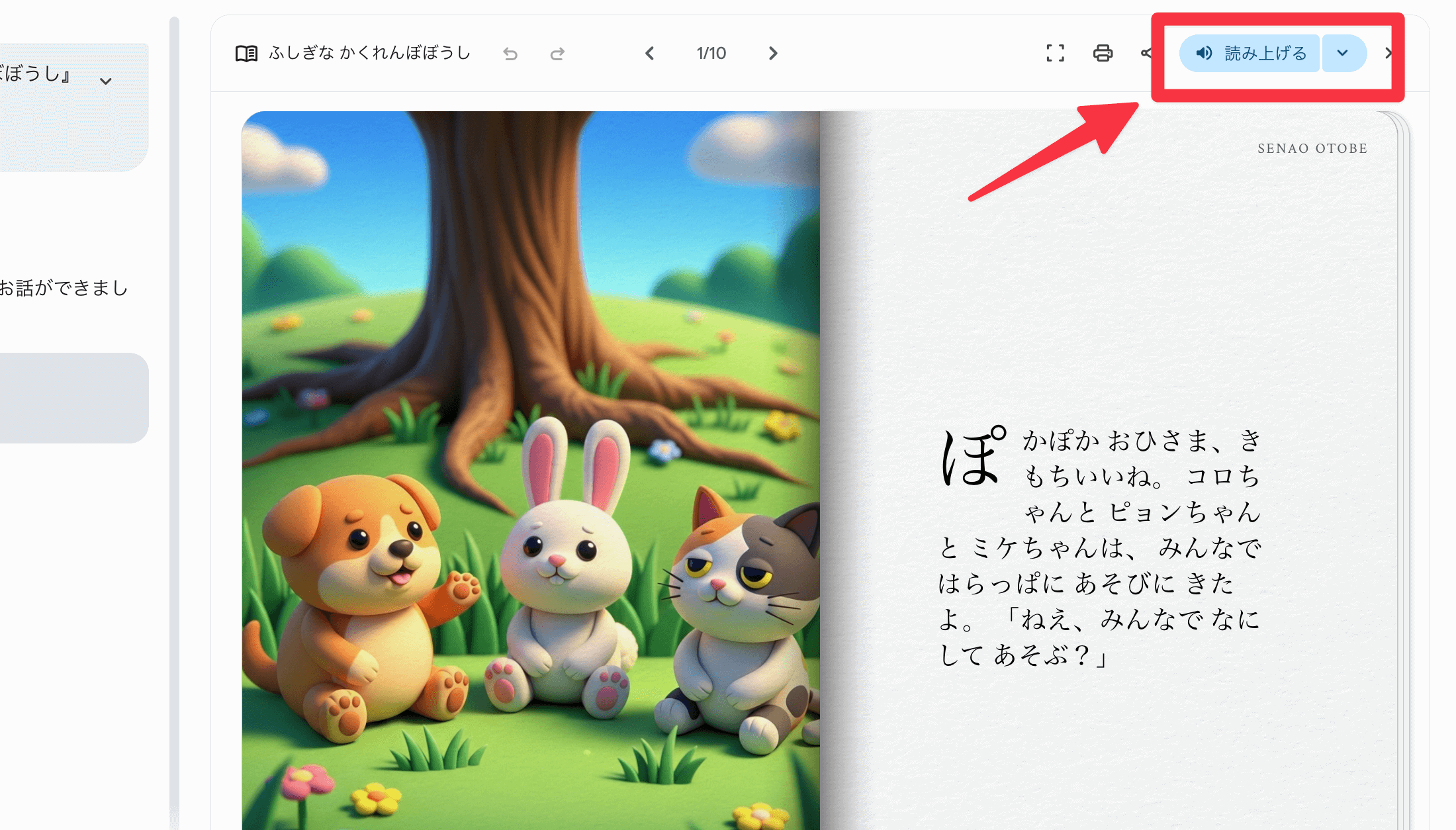Click the story text on the right page
This screenshot has width=1456, height=830.
pos(1100,547)
